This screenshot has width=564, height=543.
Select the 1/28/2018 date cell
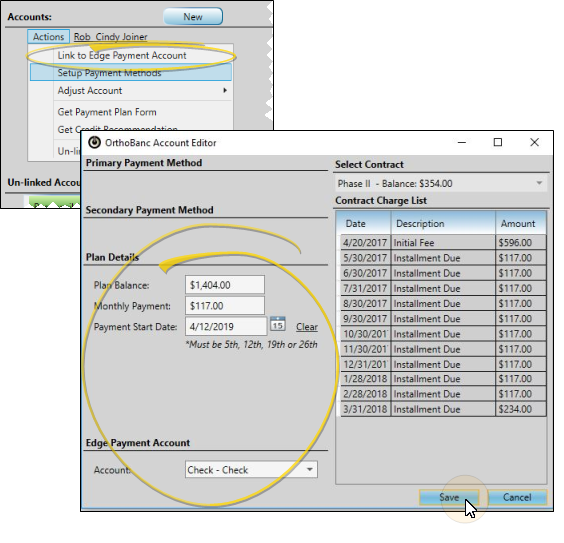[365, 379]
